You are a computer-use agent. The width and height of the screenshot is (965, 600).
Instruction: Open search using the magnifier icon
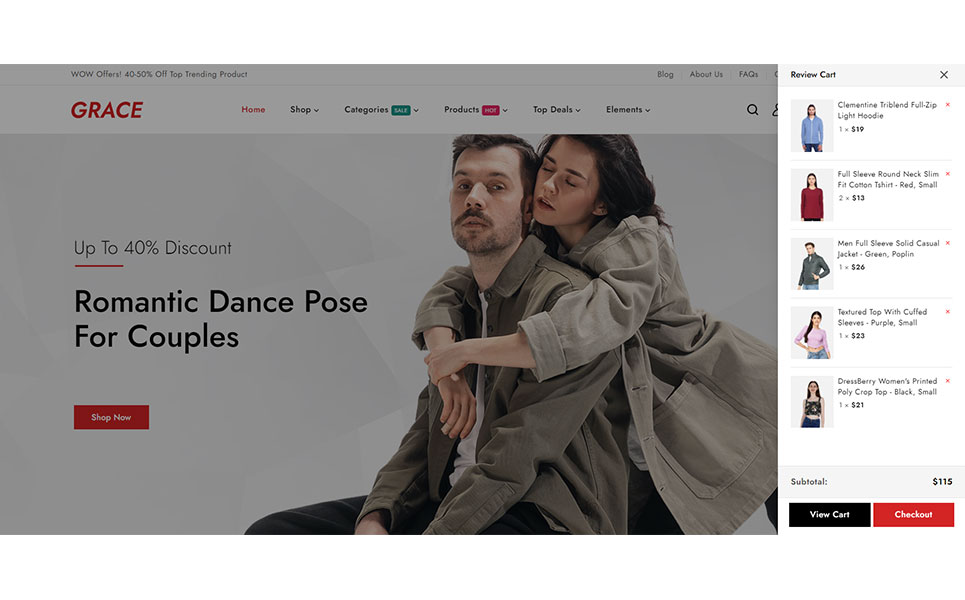pyautogui.click(x=752, y=110)
